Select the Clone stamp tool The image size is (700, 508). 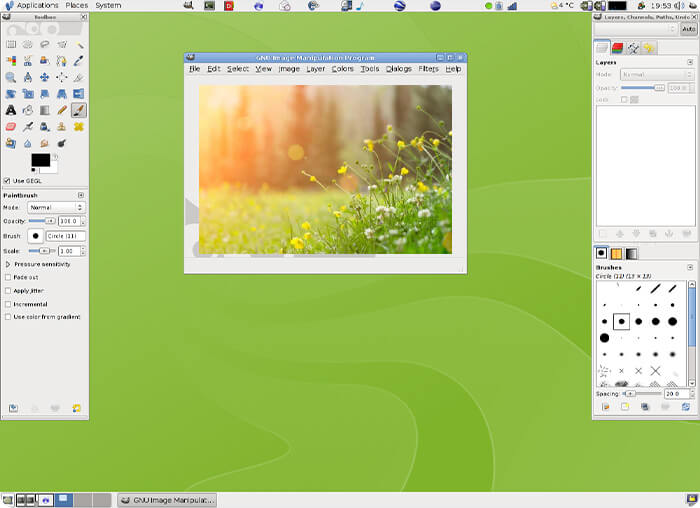(62, 127)
